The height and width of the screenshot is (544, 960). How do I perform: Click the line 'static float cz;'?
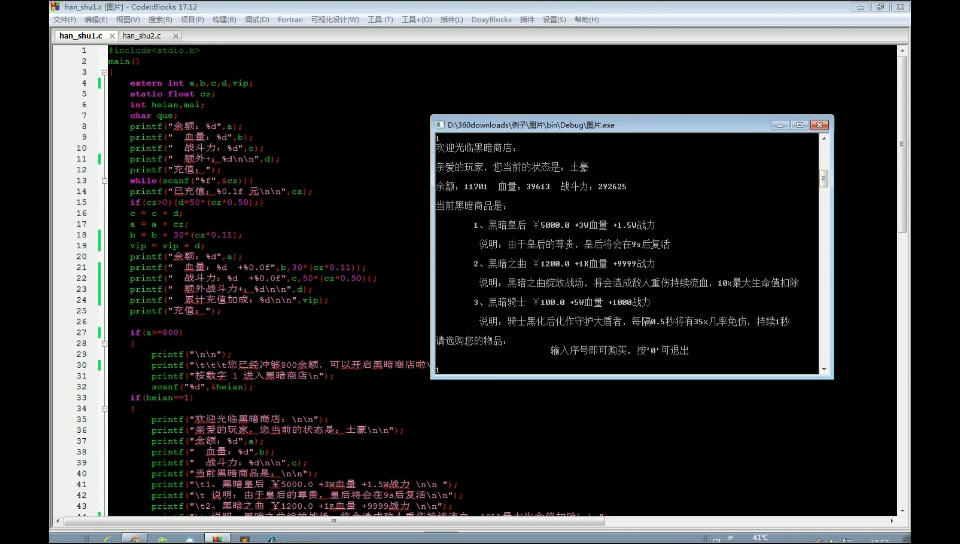click(x=172, y=94)
